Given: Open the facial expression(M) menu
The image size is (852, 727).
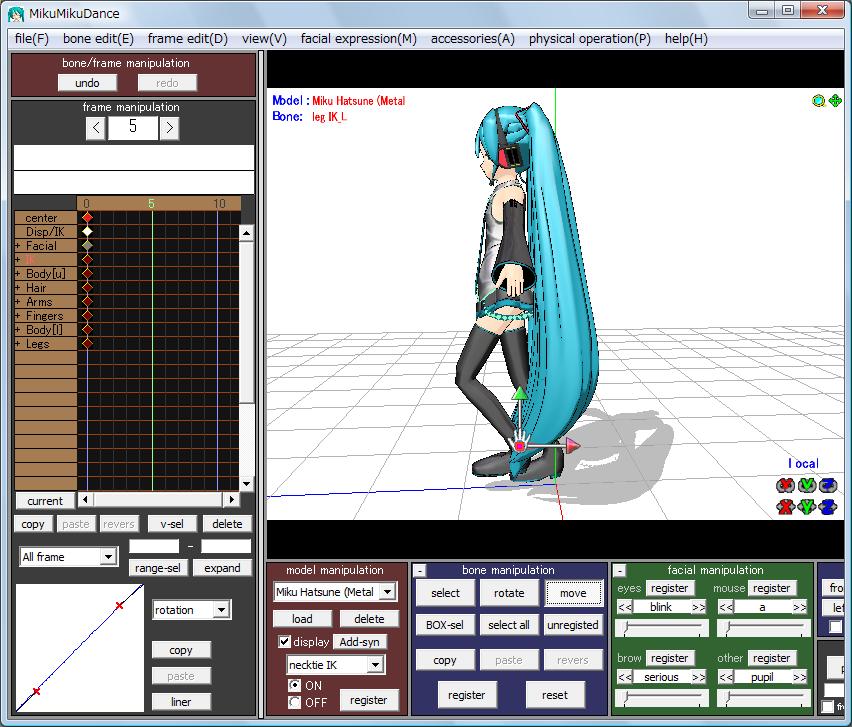Looking at the screenshot, I should (359, 39).
